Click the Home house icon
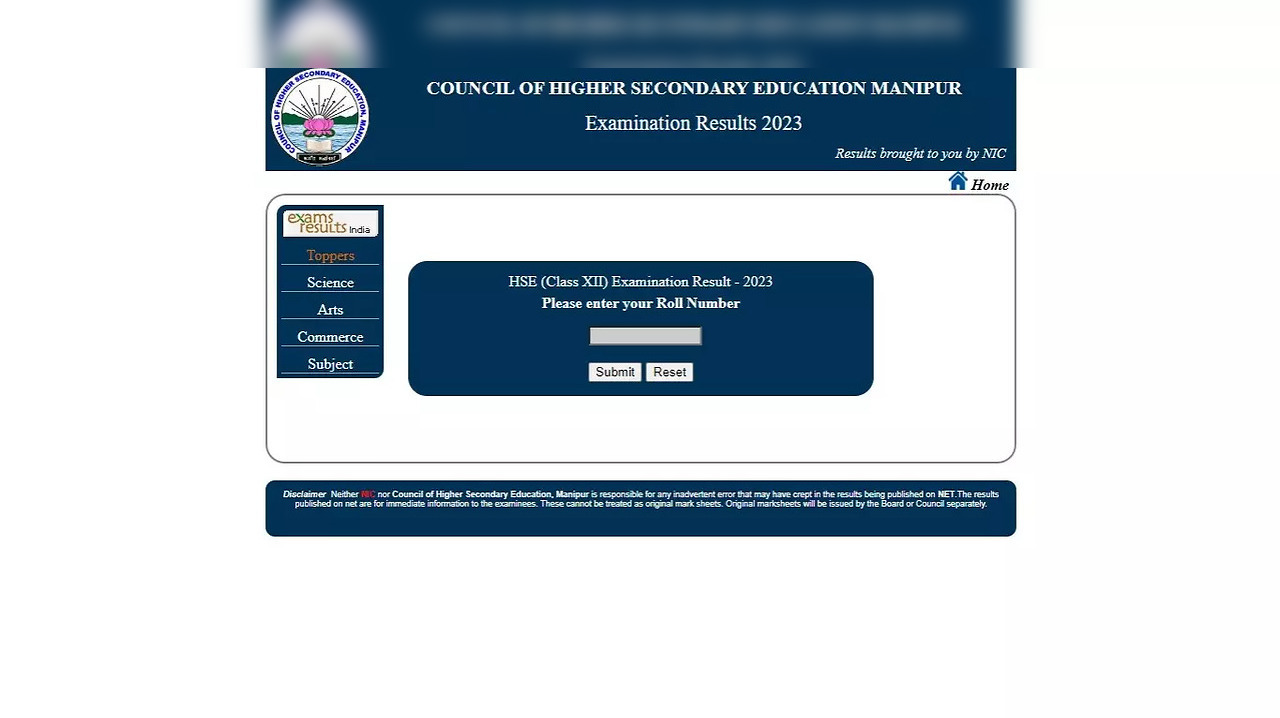Screen dimensions: 1280x718 (x=958, y=181)
